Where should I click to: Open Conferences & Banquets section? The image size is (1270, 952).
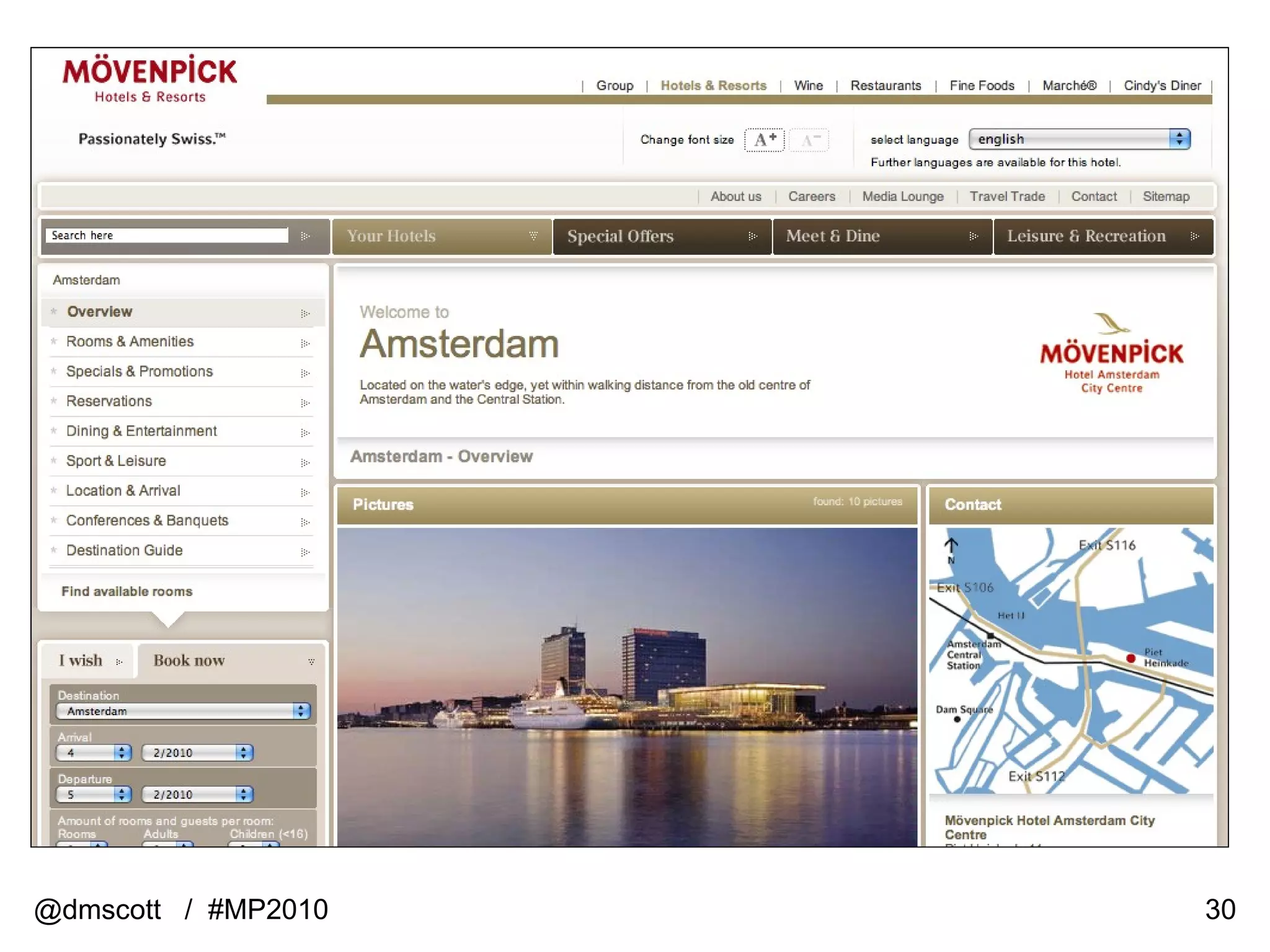pos(182,521)
